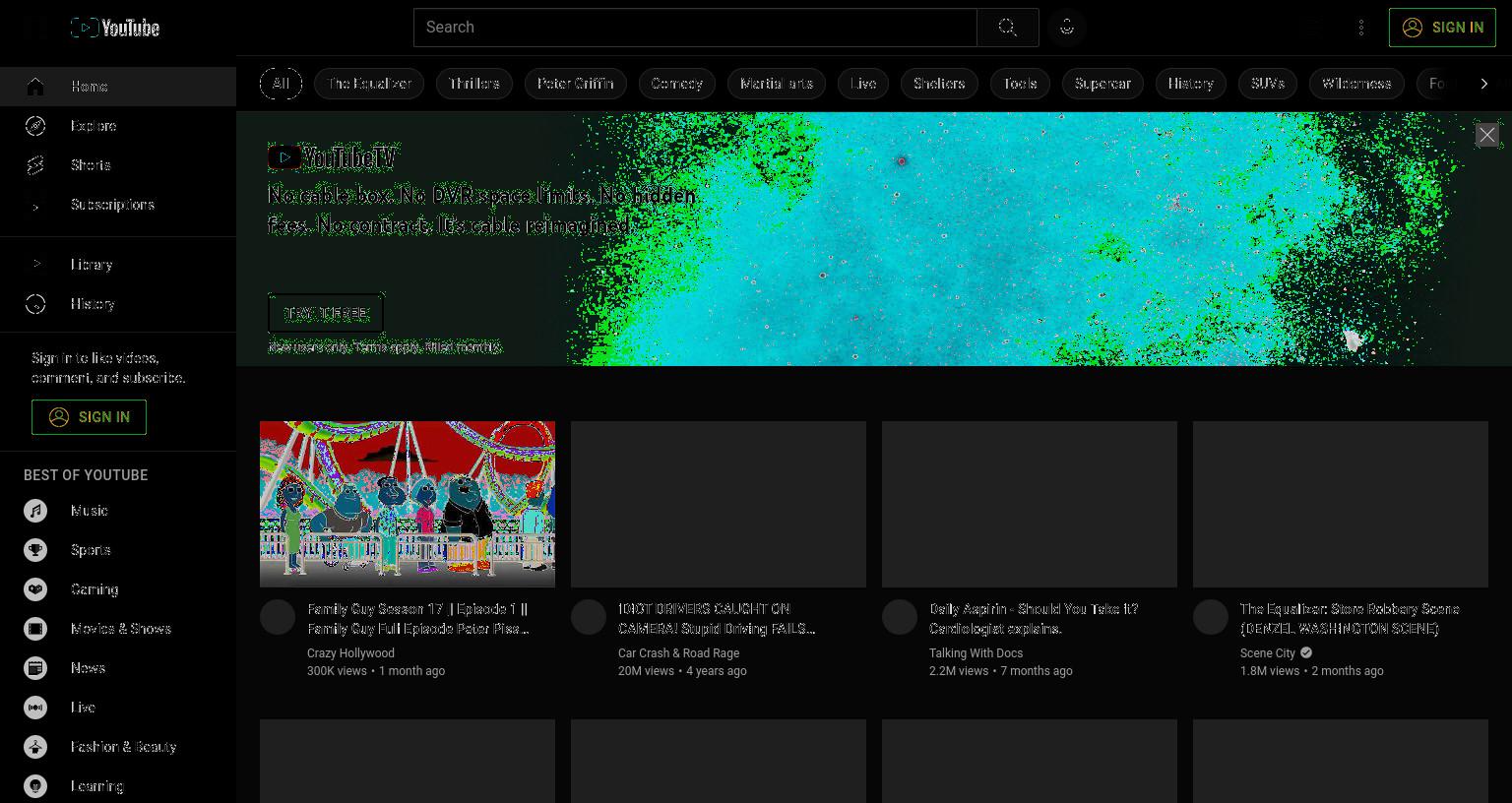
Task: Open Music under Best of YouTube
Action: point(118,511)
